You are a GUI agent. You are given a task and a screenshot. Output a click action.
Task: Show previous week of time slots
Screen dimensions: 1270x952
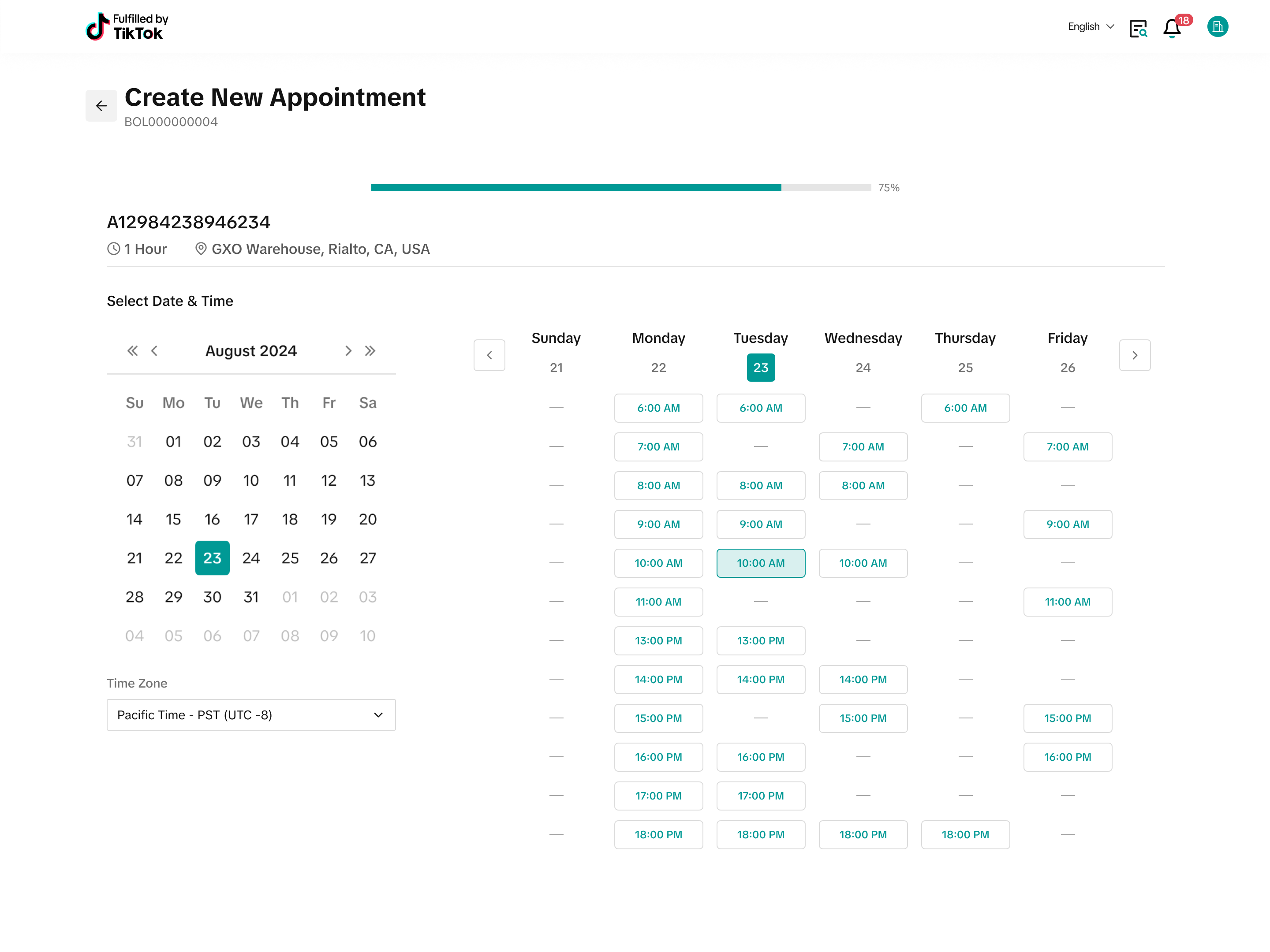(x=489, y=355)
